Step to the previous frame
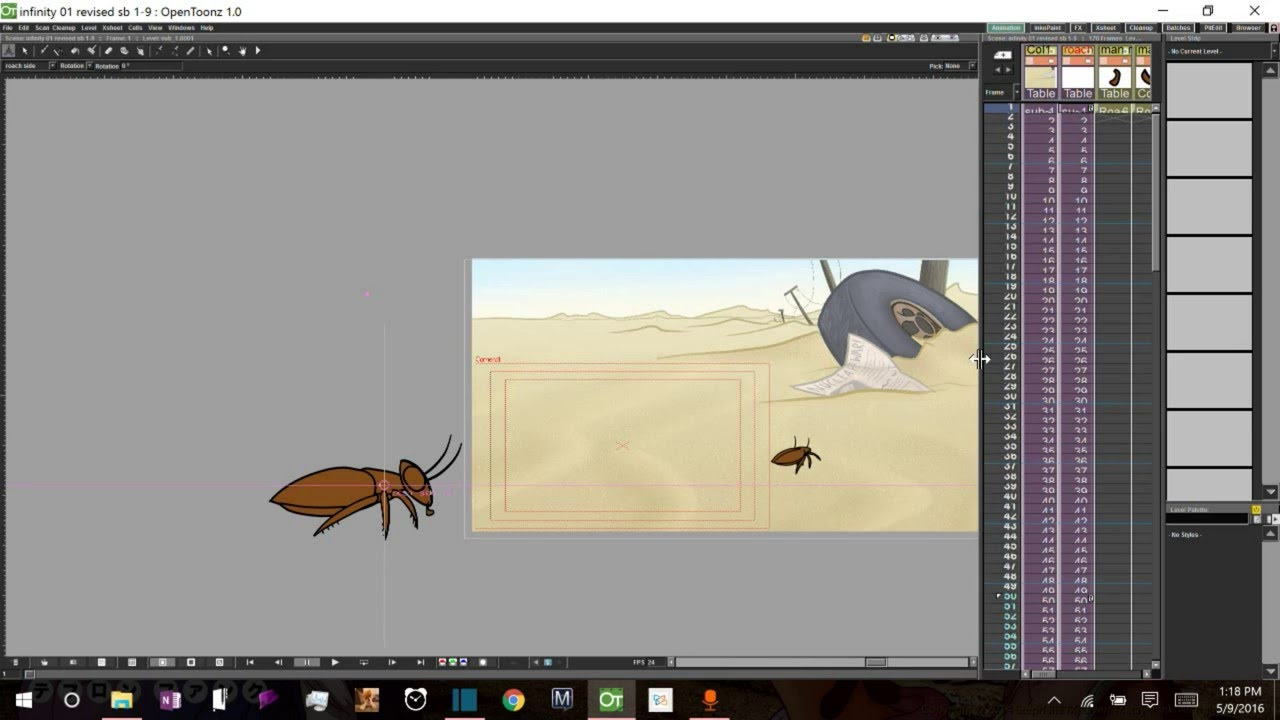Viewport: 1280px width, 720px height. point(278,662)
